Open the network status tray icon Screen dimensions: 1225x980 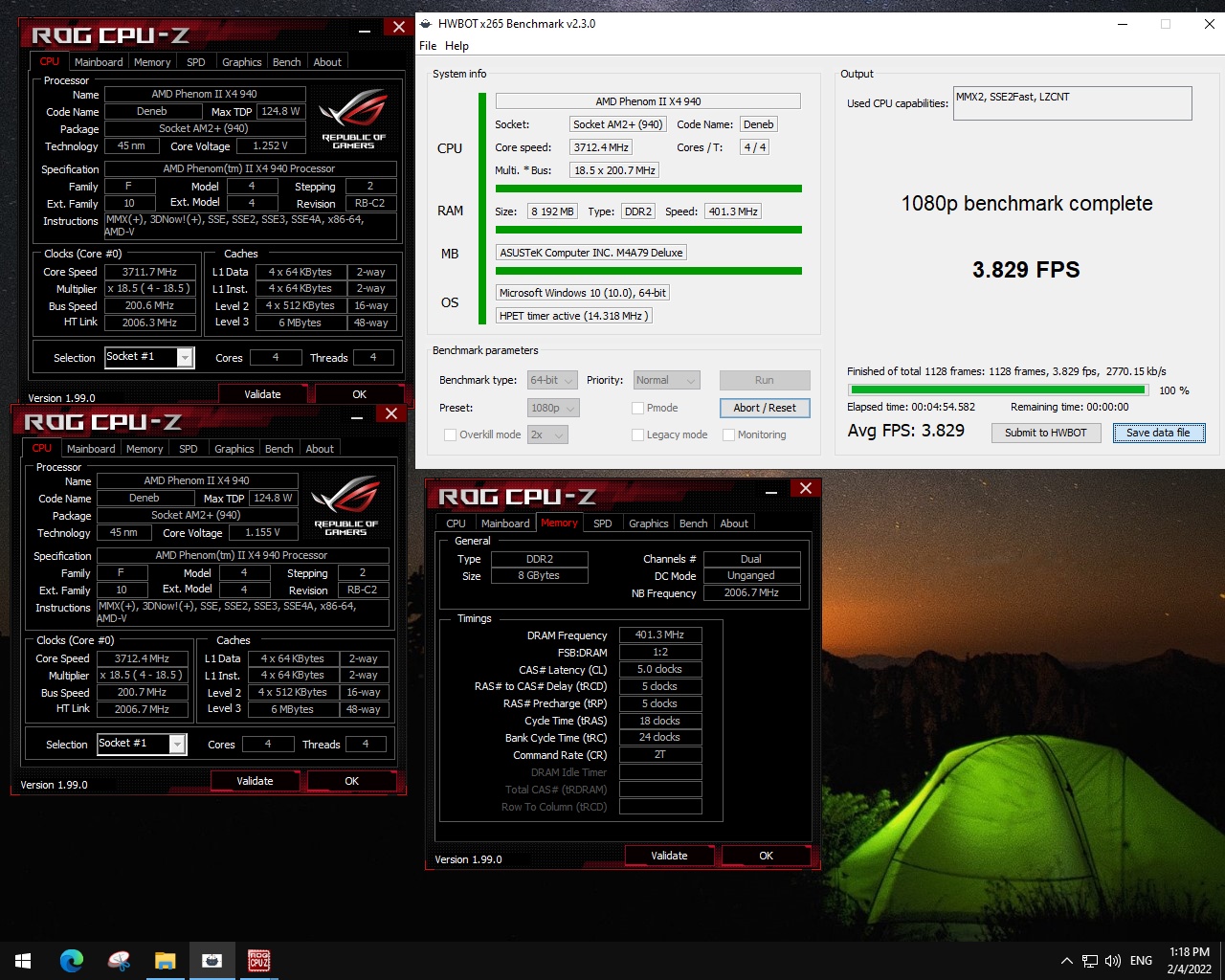point(1090,961)
